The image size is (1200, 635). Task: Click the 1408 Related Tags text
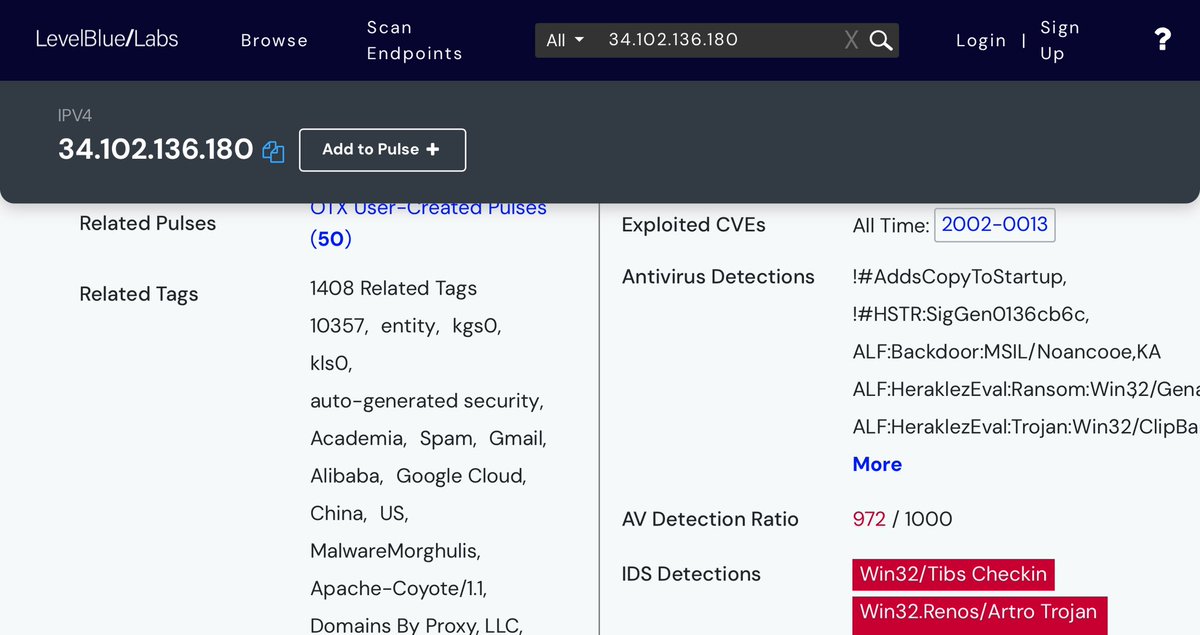point(393,288)
